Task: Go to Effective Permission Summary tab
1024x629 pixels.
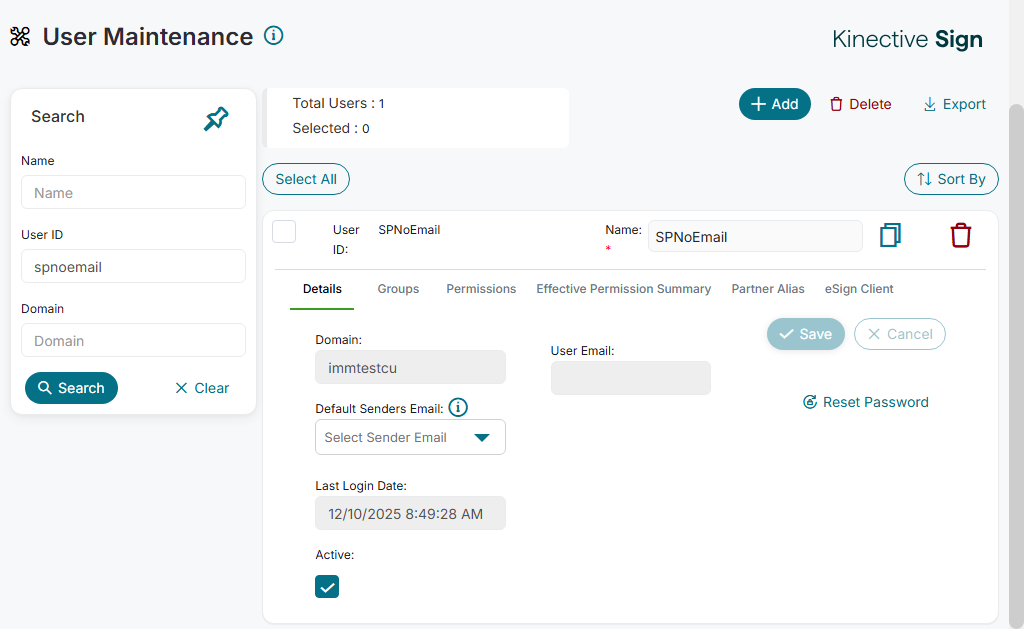Action: coord(623,289)
